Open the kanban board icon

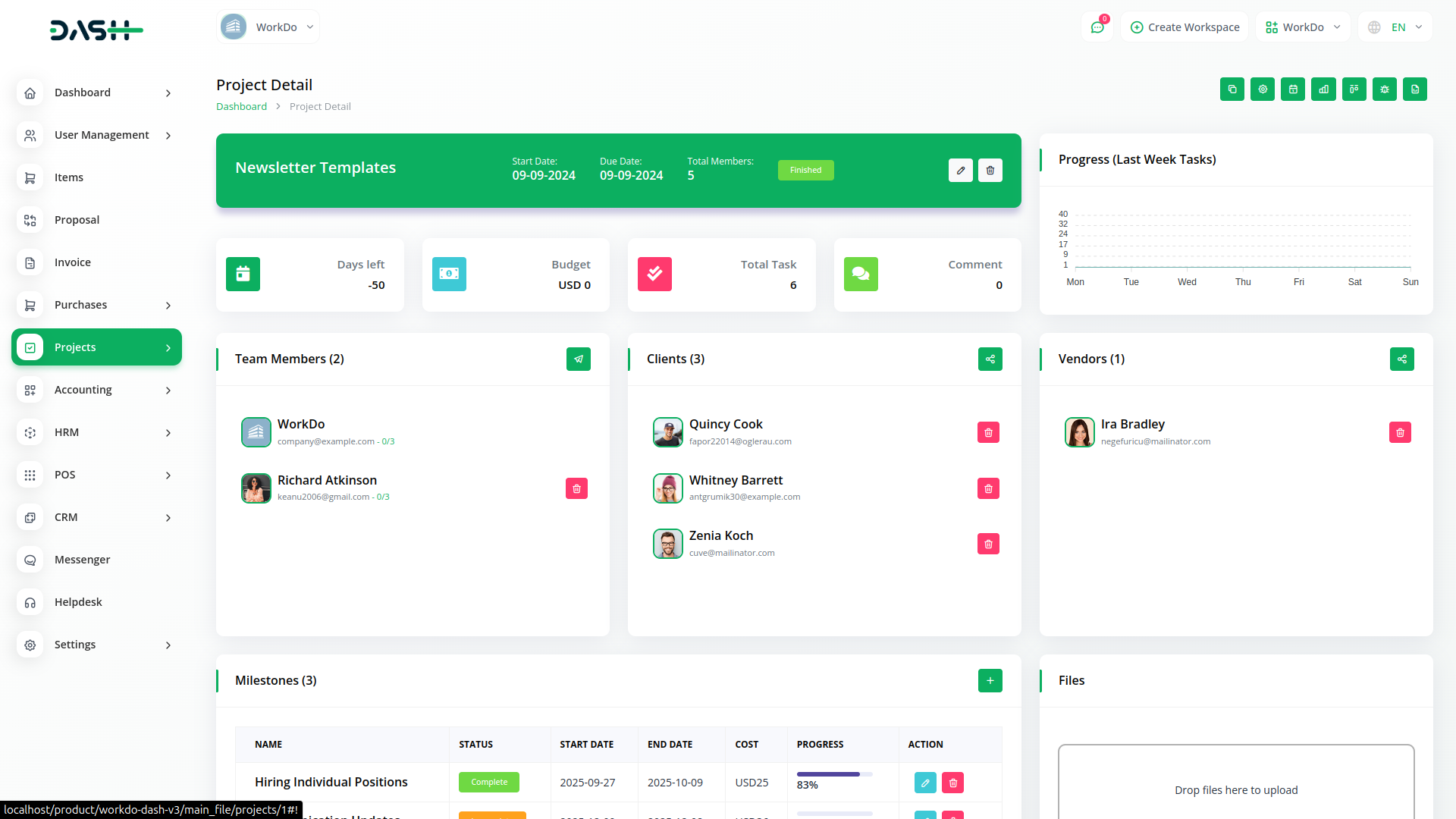coord(1354,89)
